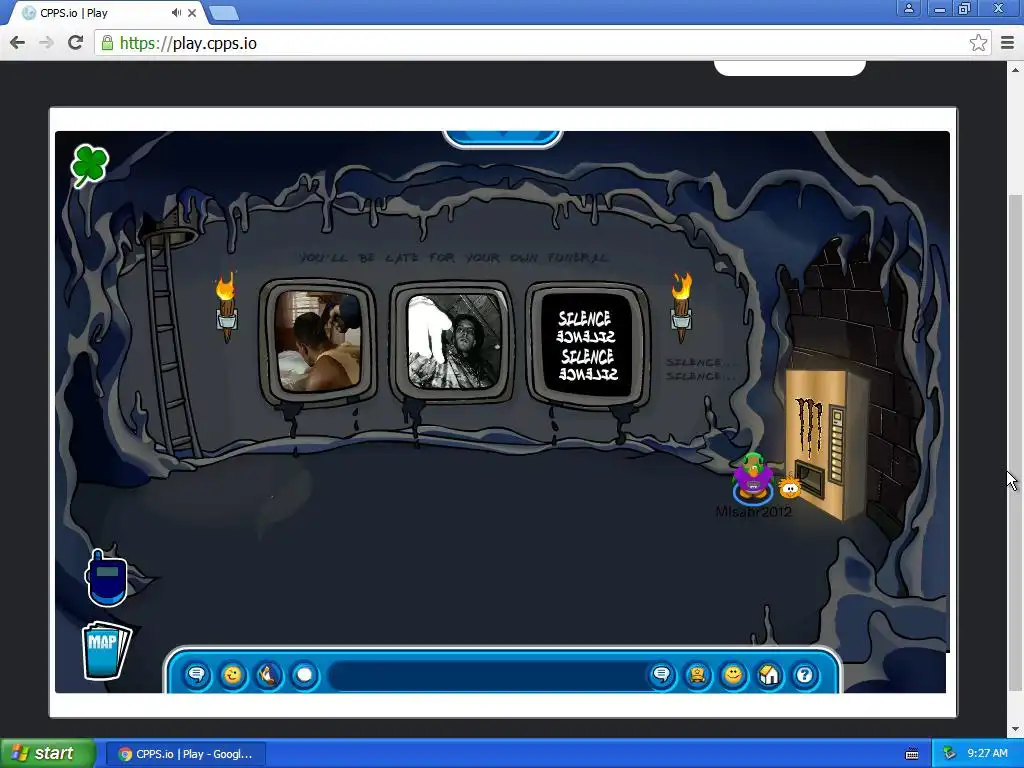Click the left wall torch
The width and height of the screenshot is (1024, 768).
click(x=226, y=306)
